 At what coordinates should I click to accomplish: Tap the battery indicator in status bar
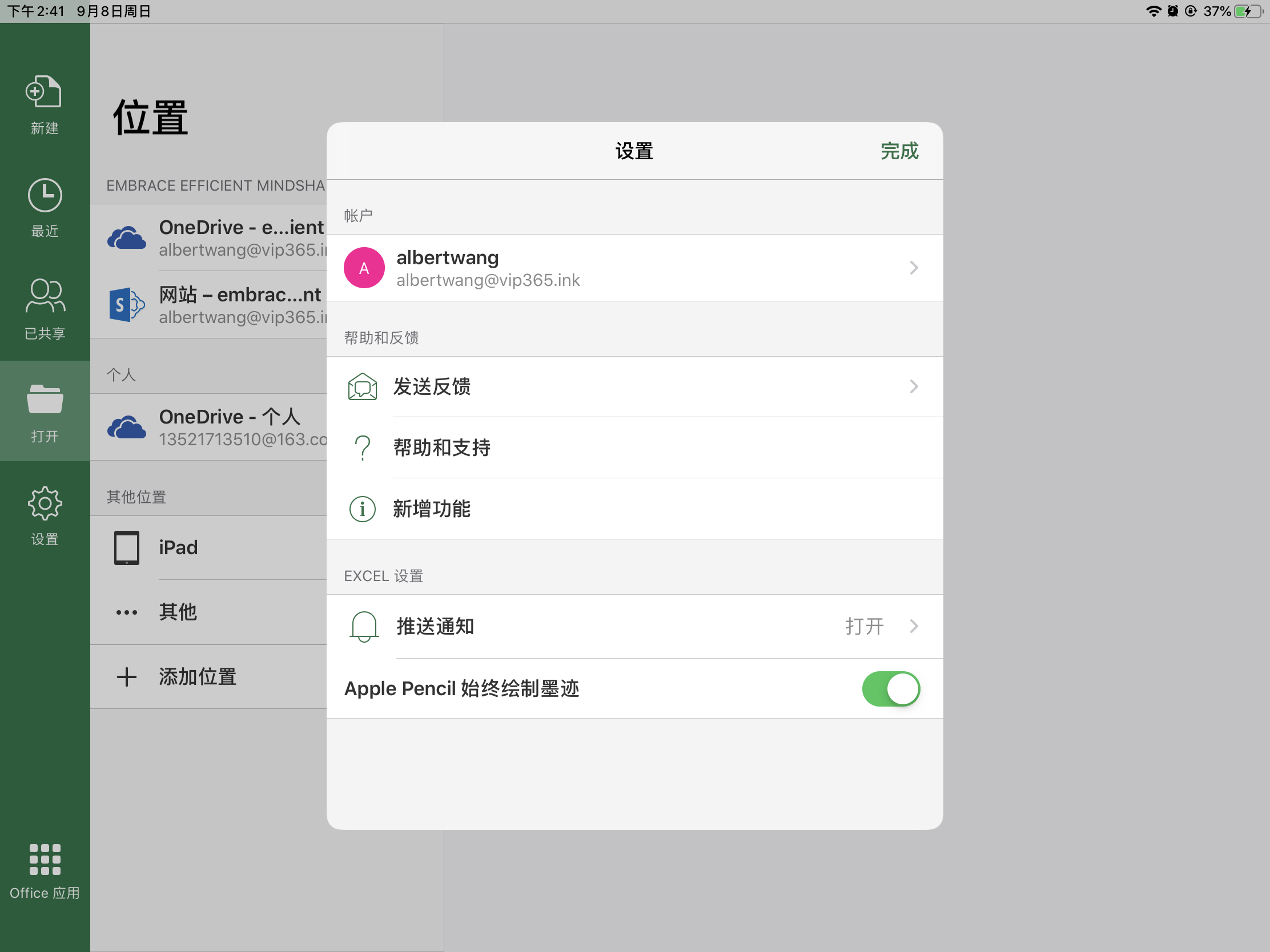1250,11
